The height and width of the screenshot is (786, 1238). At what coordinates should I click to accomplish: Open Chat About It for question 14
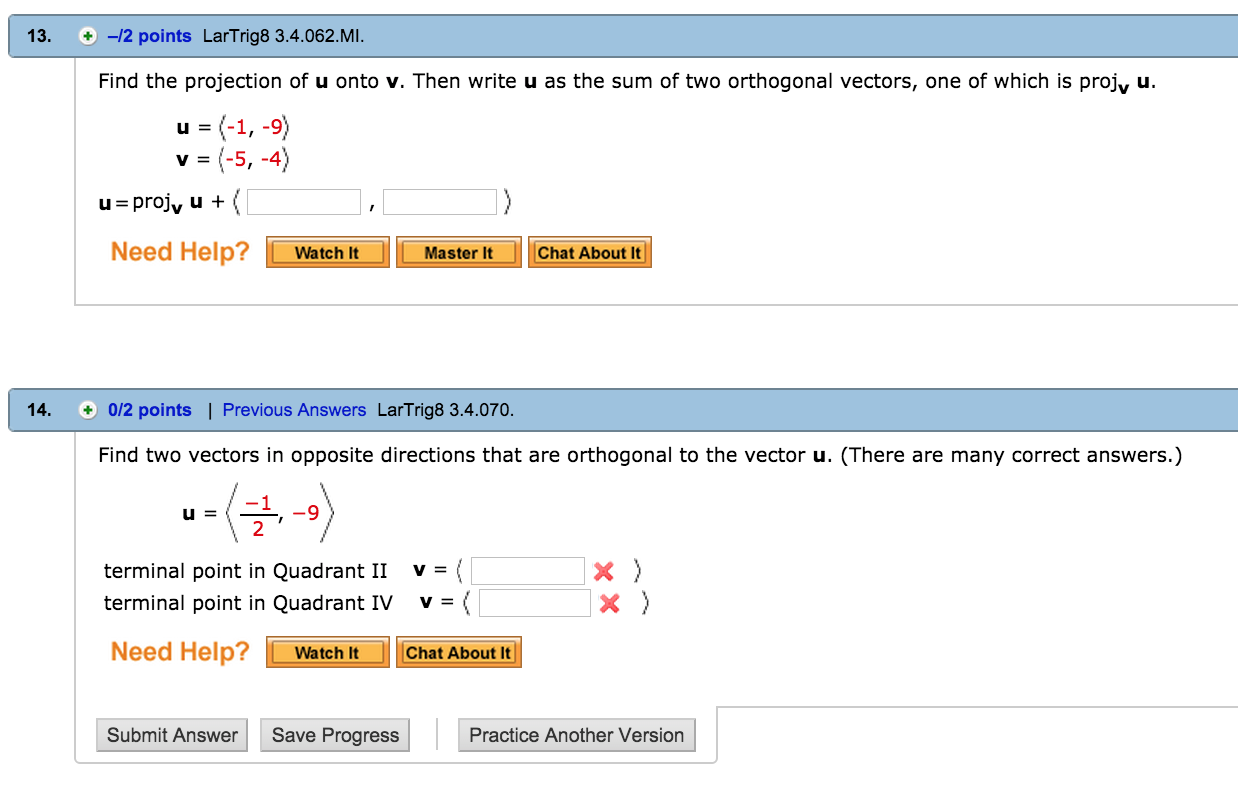[x=459, y=652]
